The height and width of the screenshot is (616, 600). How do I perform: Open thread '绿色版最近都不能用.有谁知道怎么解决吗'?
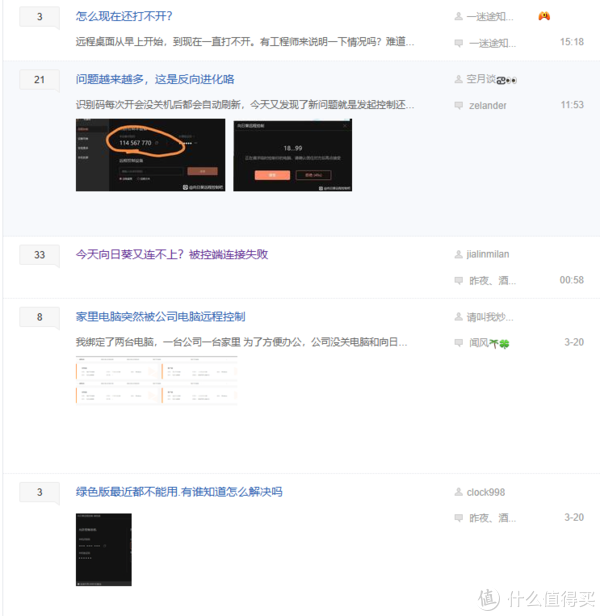(x=179, y=492)
